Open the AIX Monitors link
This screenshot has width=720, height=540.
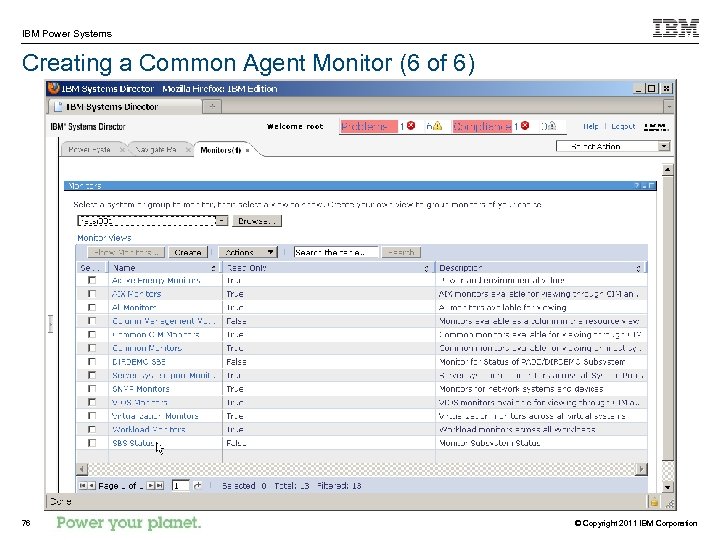coord(136,294)
